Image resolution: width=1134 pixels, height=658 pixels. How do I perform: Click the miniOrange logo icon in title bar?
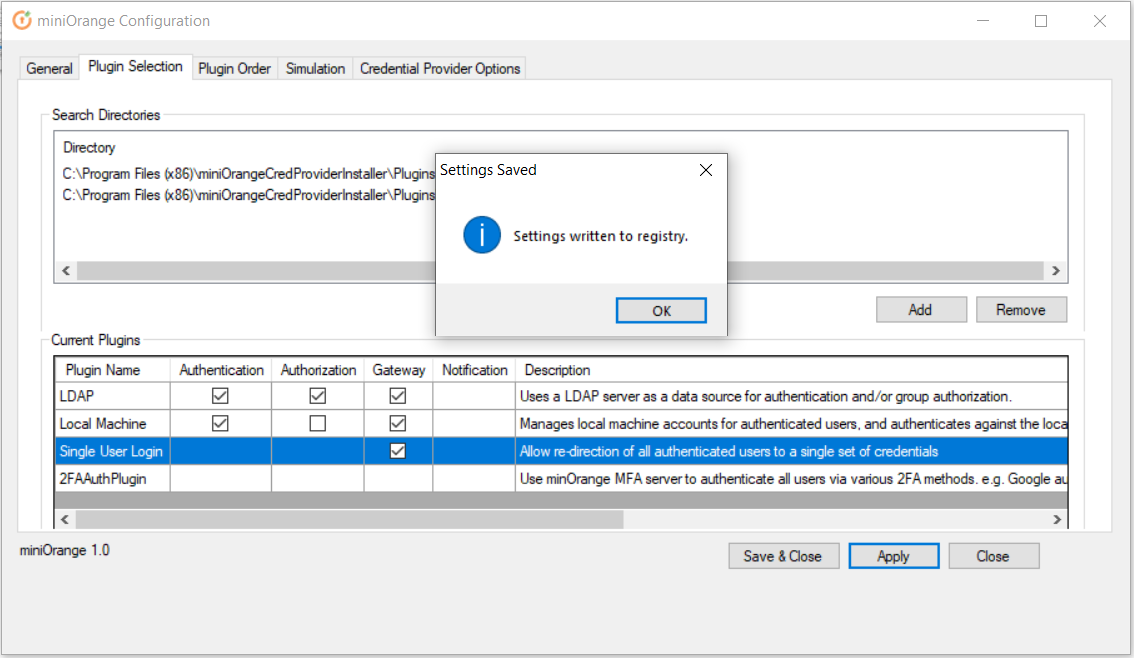pyautogui.click(x=22, y=20)
